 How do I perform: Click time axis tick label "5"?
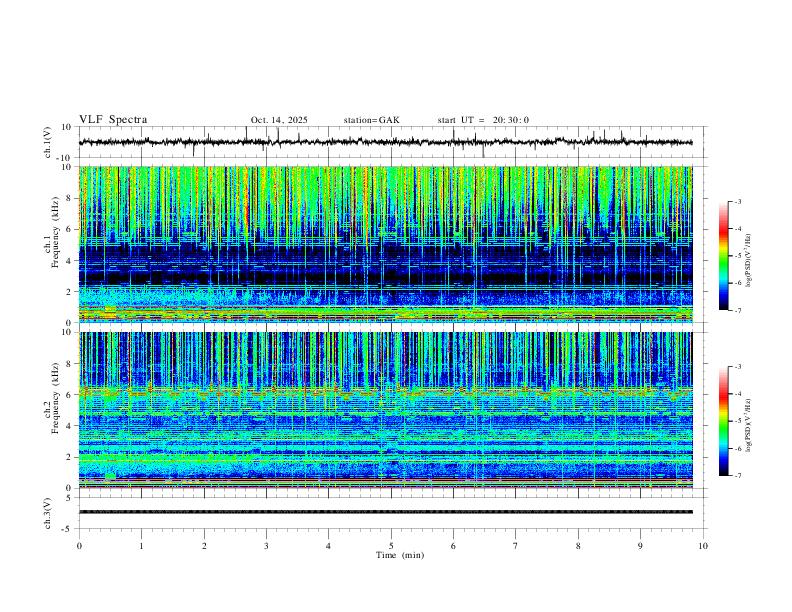click(391, 546)
